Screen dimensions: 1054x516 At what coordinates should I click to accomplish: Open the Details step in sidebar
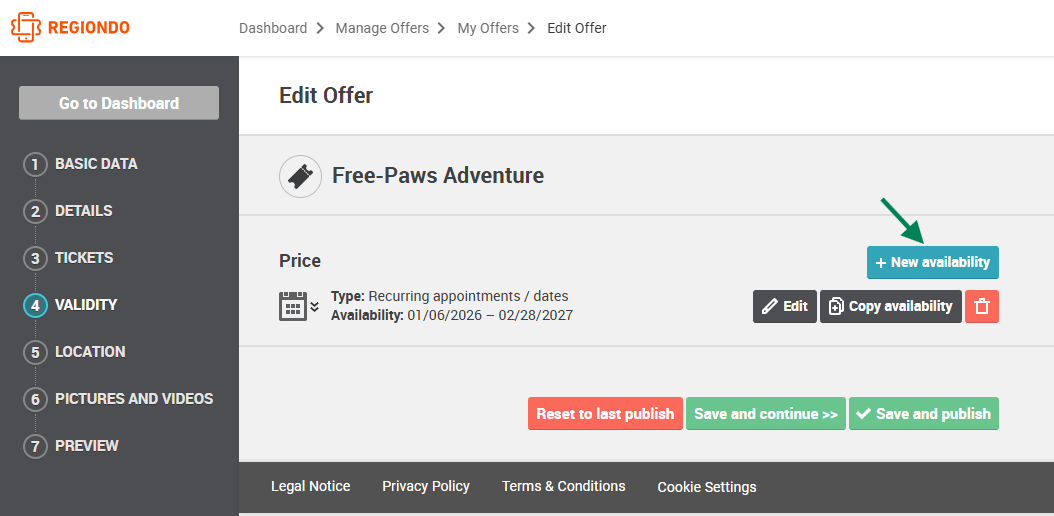(x=83, y=211)
